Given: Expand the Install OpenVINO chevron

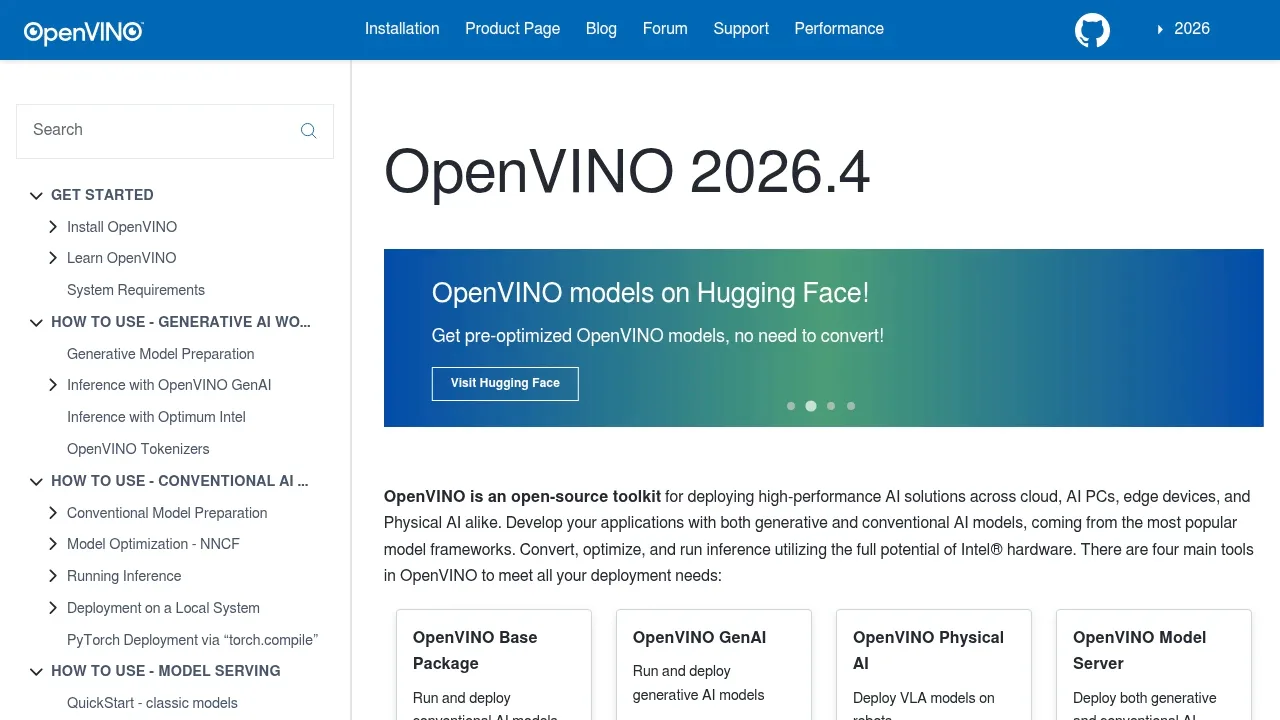Looking at the screenshot, I should 53,227.
